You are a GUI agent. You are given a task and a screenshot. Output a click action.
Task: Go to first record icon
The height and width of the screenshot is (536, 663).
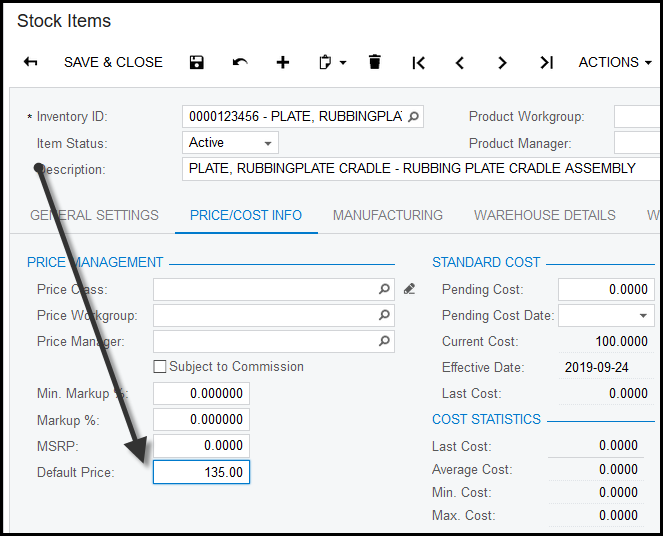point(419,62)
